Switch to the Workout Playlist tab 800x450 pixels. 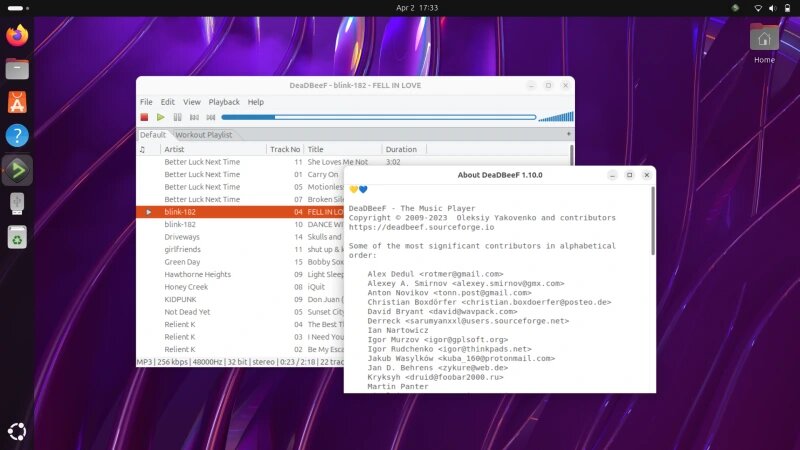(204, 135)
